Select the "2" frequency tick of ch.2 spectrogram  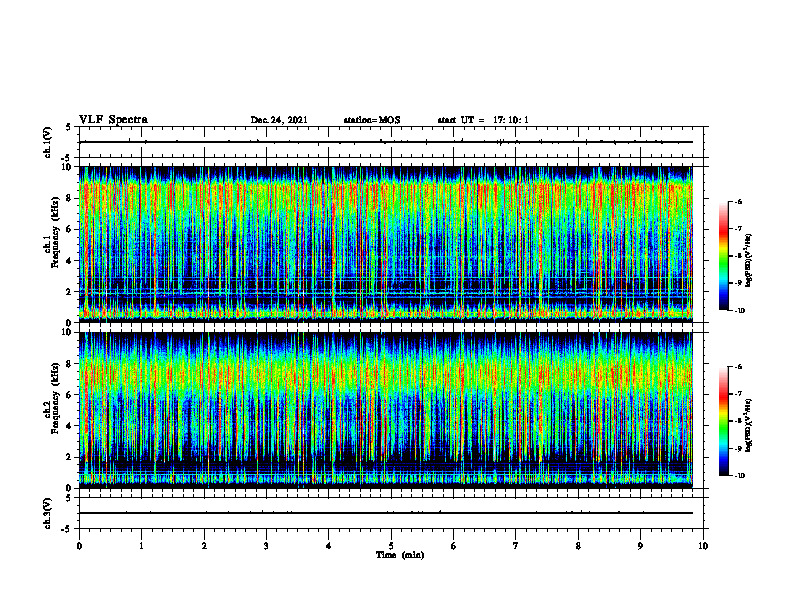pyautogui.click(x=70, y=457)
